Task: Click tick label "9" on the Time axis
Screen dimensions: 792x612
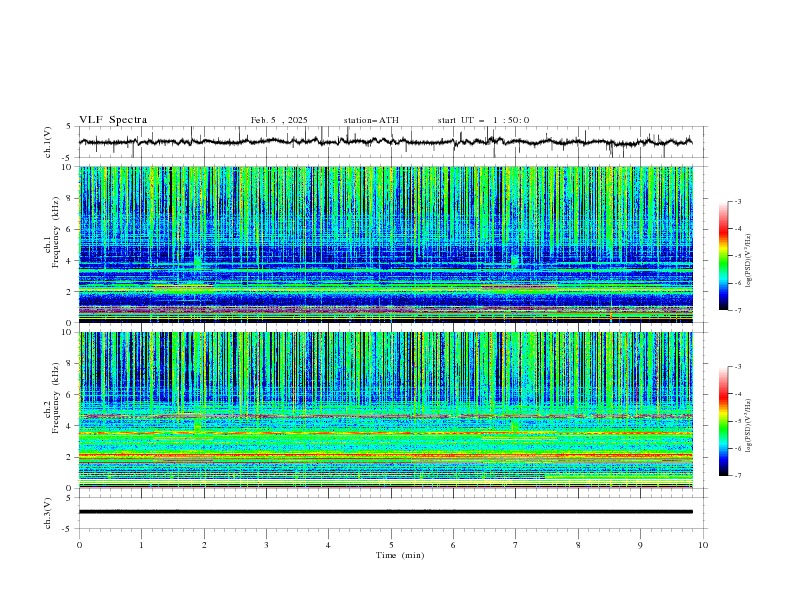Action: 640,545
